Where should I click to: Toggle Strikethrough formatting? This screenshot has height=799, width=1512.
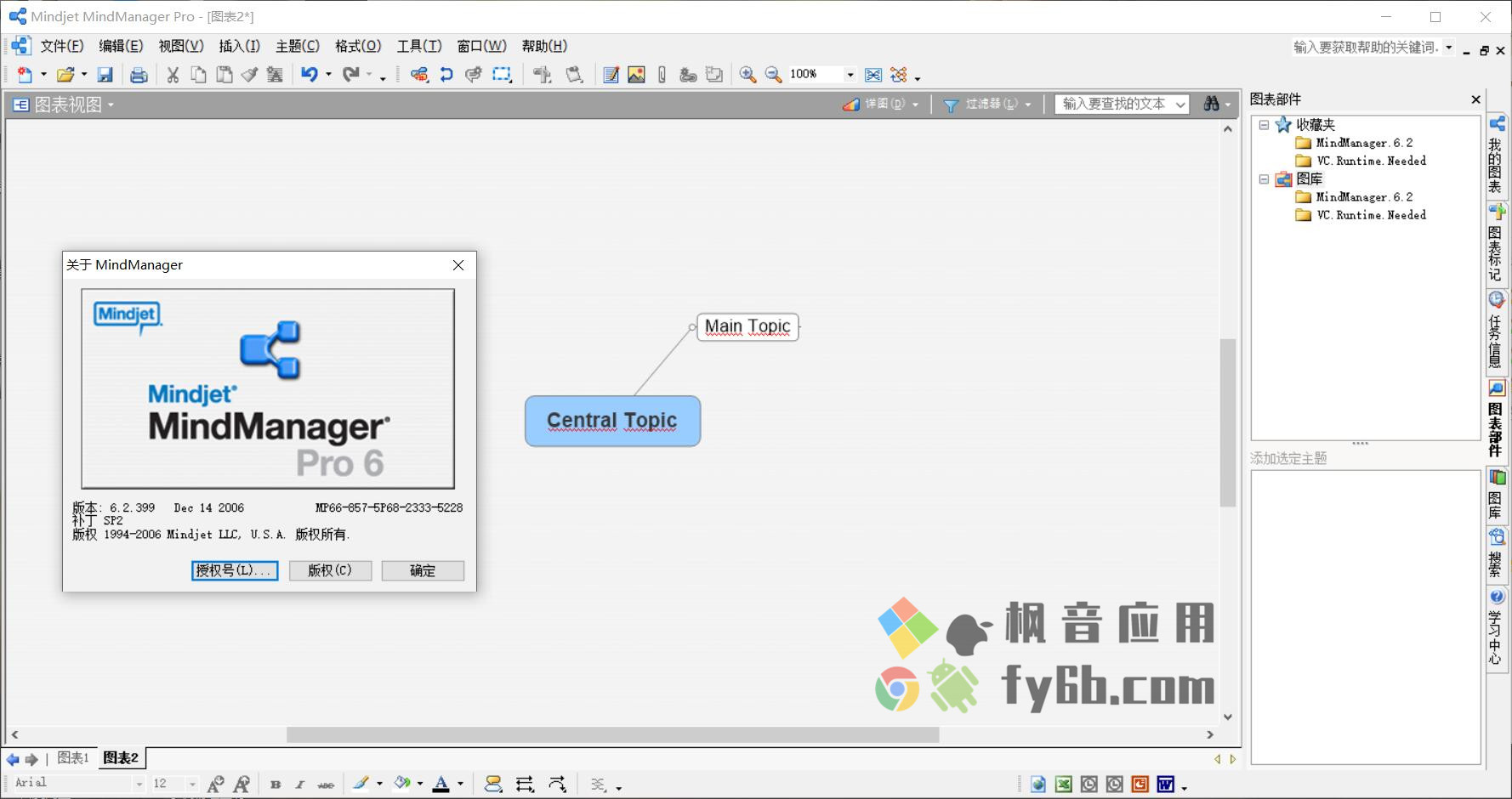[326, 785]
